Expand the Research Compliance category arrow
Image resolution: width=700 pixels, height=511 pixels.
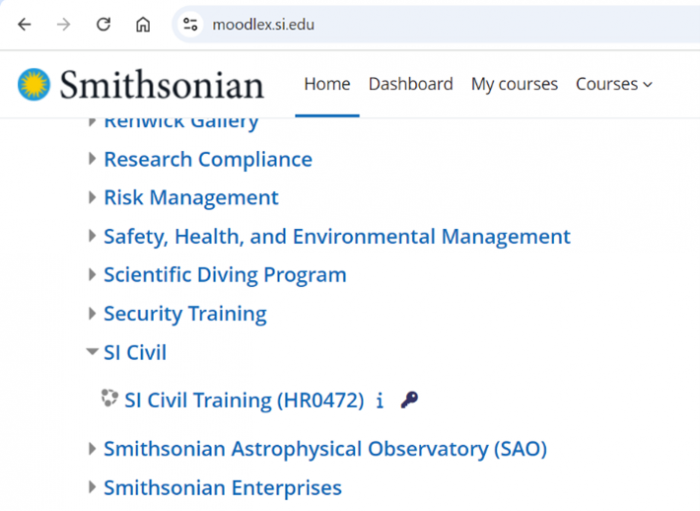[x=92, y=159]
